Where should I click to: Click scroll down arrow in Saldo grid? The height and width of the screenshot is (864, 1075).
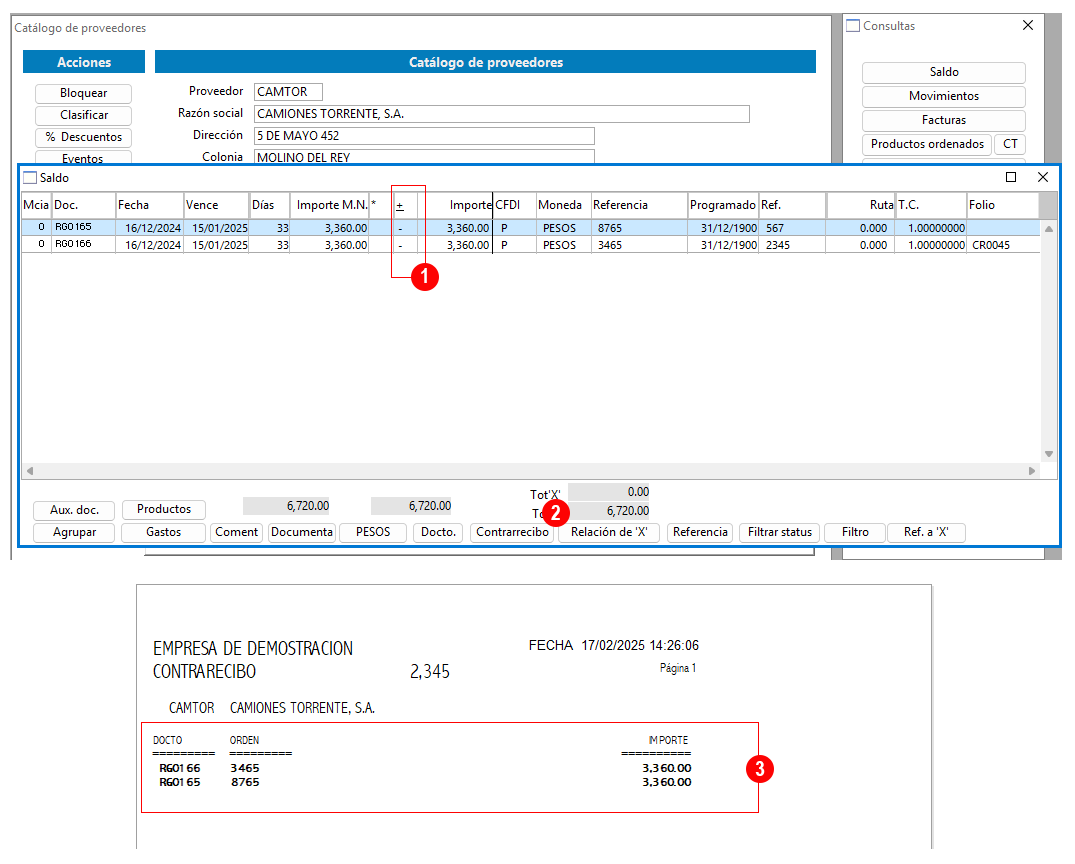[x=1048, y=454]
